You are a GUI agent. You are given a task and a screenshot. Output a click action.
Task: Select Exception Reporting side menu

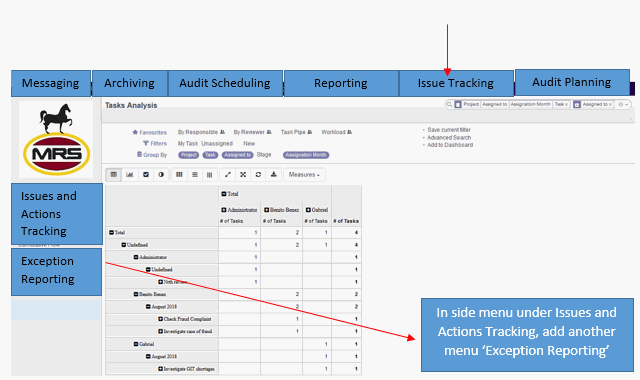(x=56, y=272)
